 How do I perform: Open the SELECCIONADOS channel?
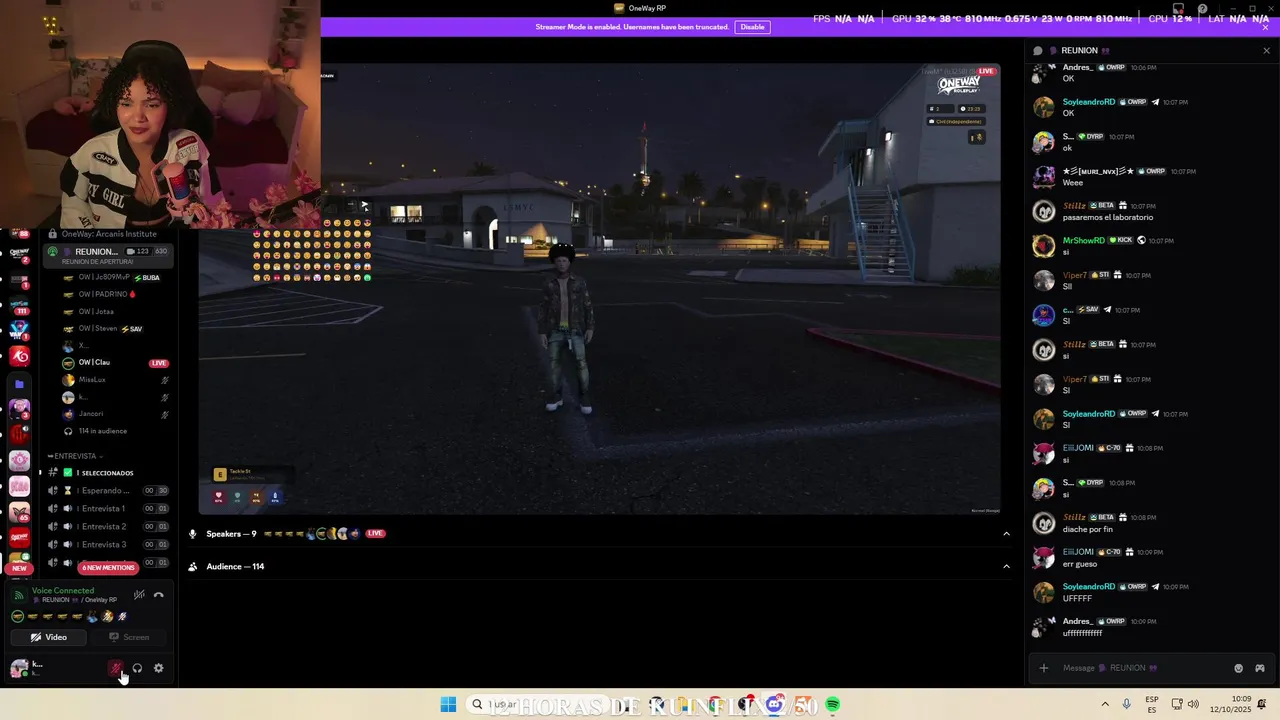tap(106, 473)
